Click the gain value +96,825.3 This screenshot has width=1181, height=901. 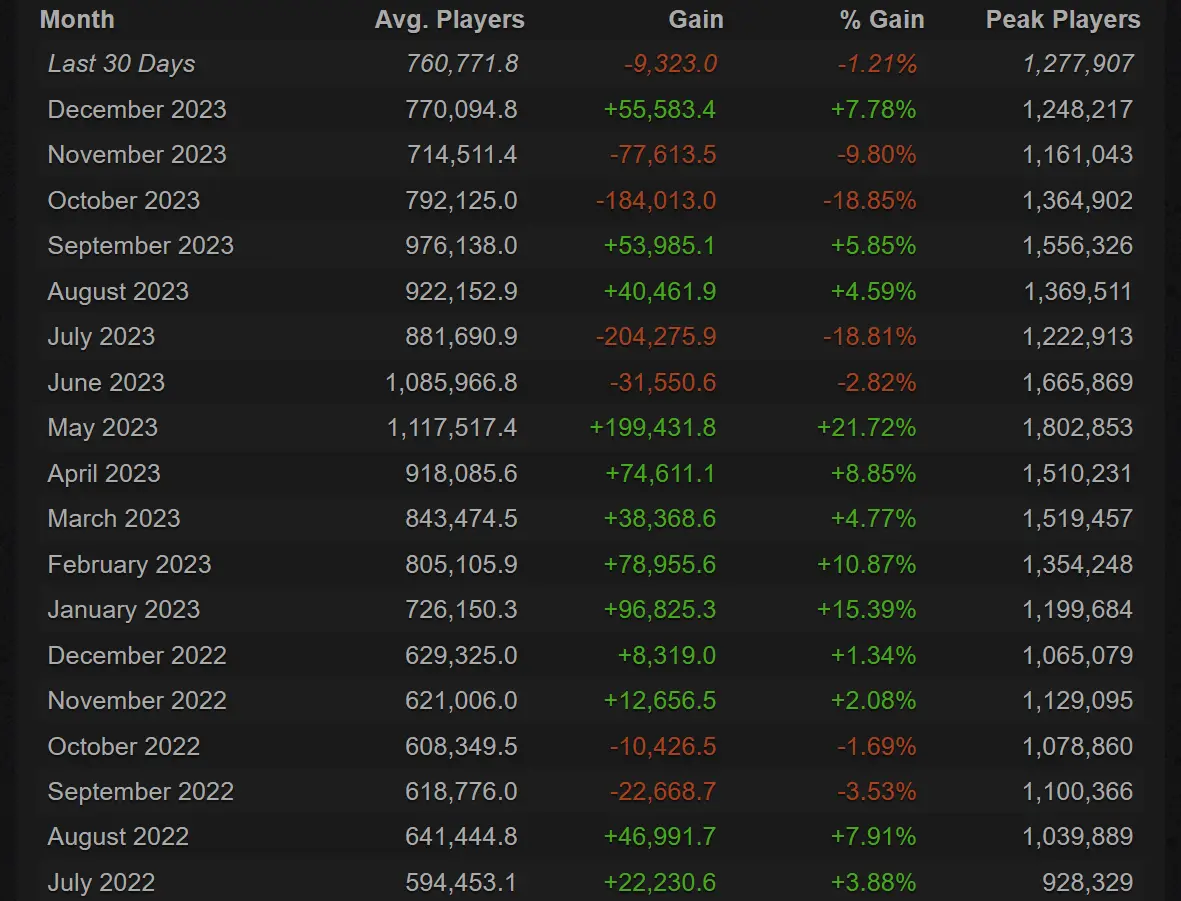tap(660, 609)
